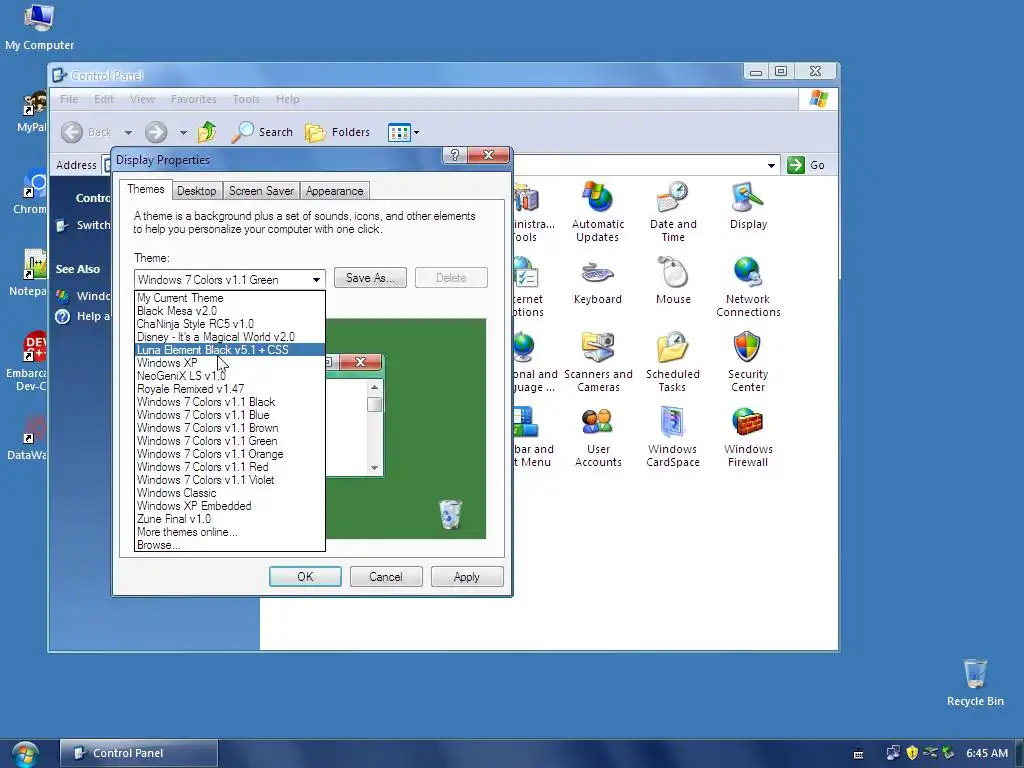This screenshot has width=1024, height=768.
Task: Click the Up folder toolbar icon
Action: [x=208, y=132]
